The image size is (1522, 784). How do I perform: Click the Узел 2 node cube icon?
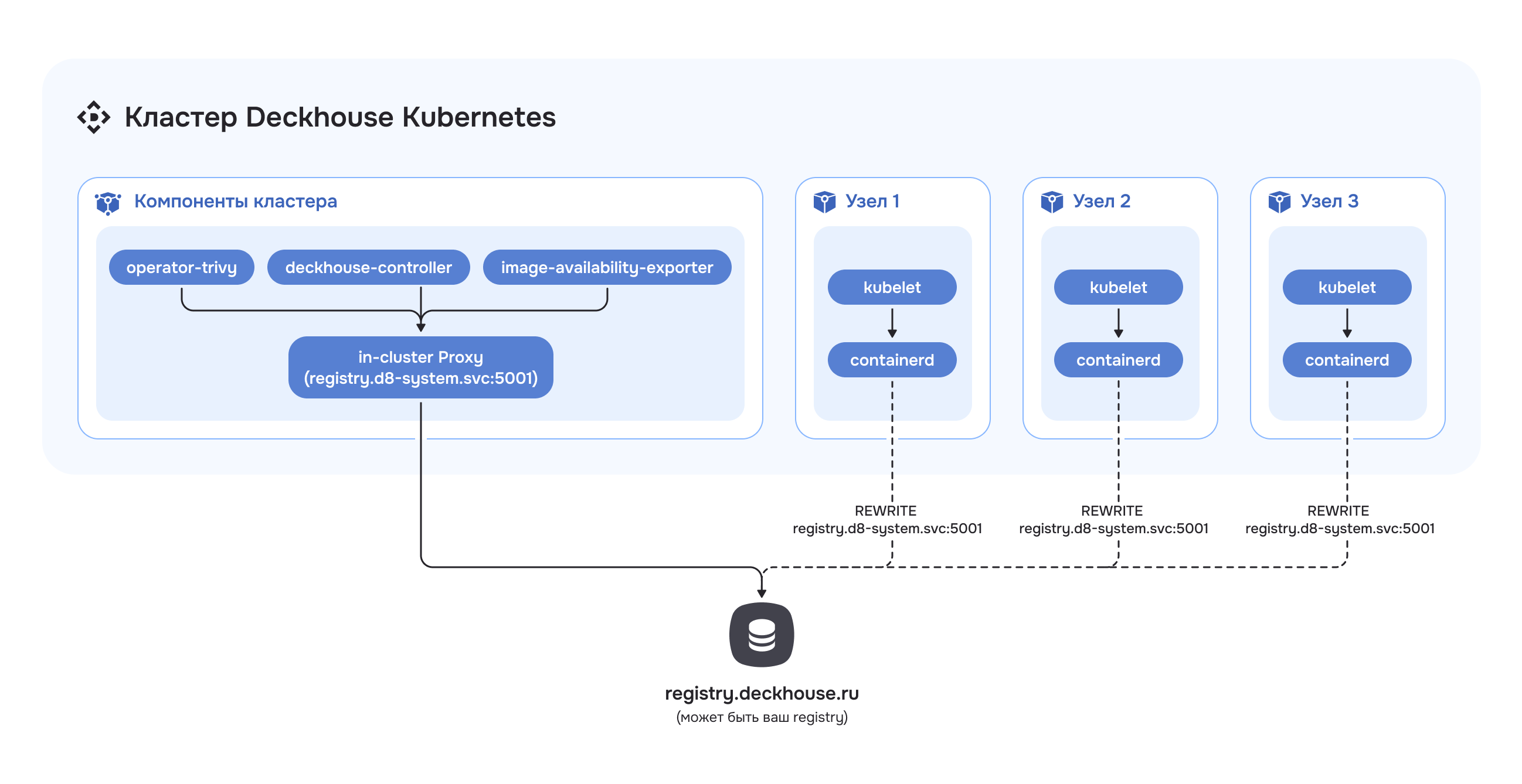[1052, 202]
